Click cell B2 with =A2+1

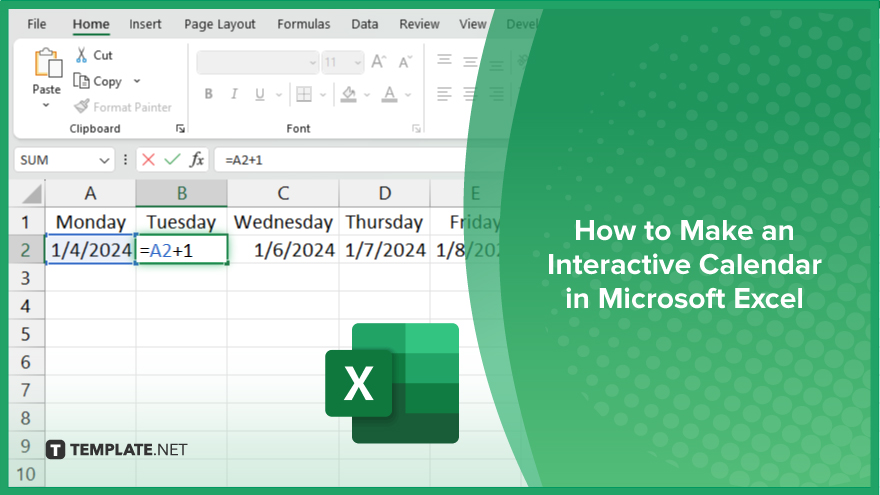click(x=182, y=250)
